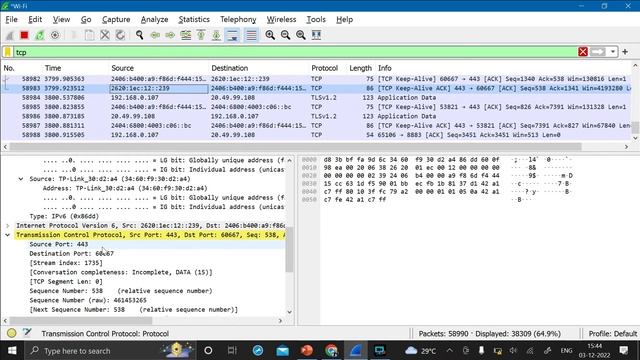
Task: Click the Windows Start button
Action: [12, 350]
